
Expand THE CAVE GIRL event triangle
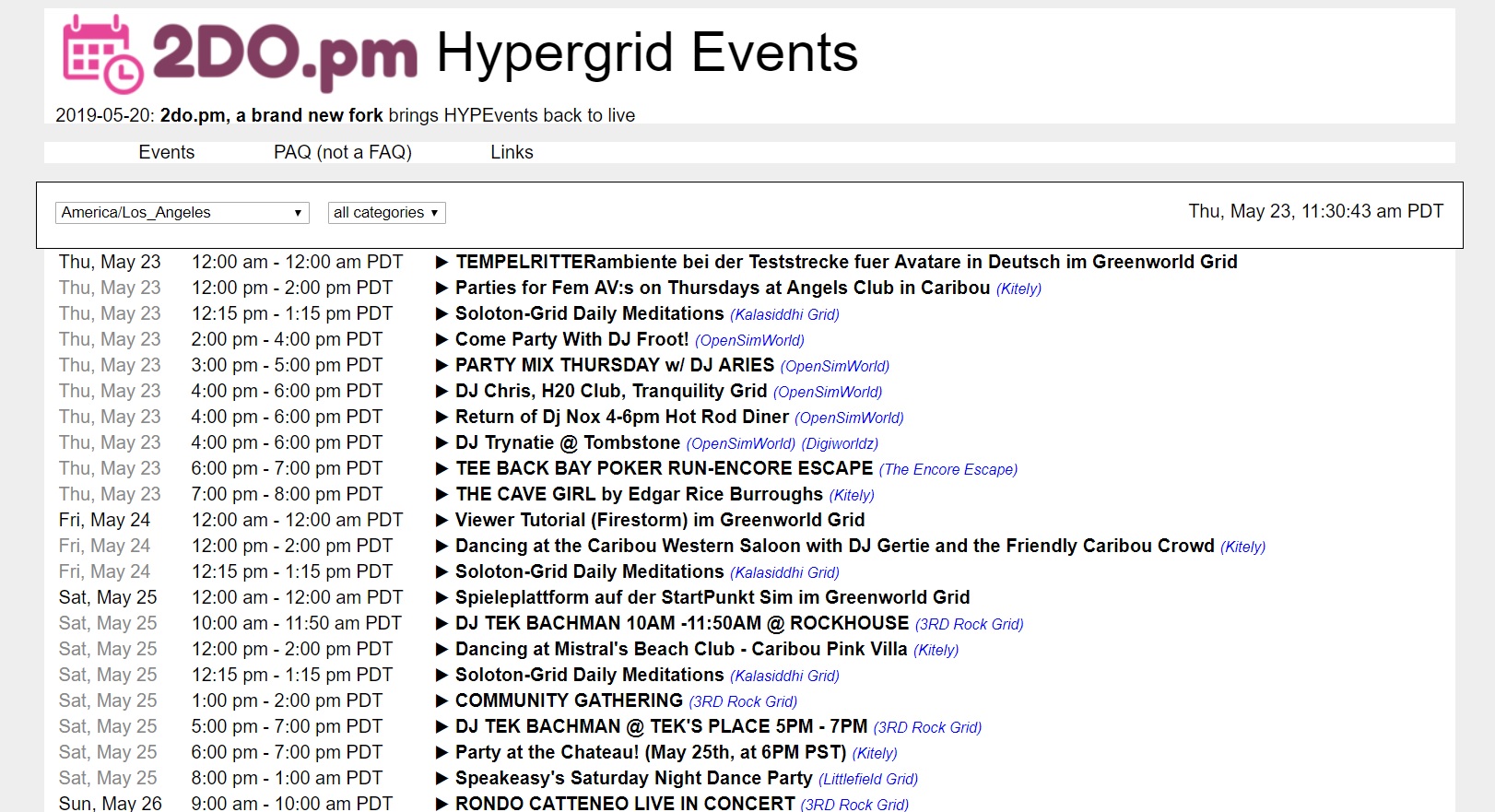click(441, 495)
